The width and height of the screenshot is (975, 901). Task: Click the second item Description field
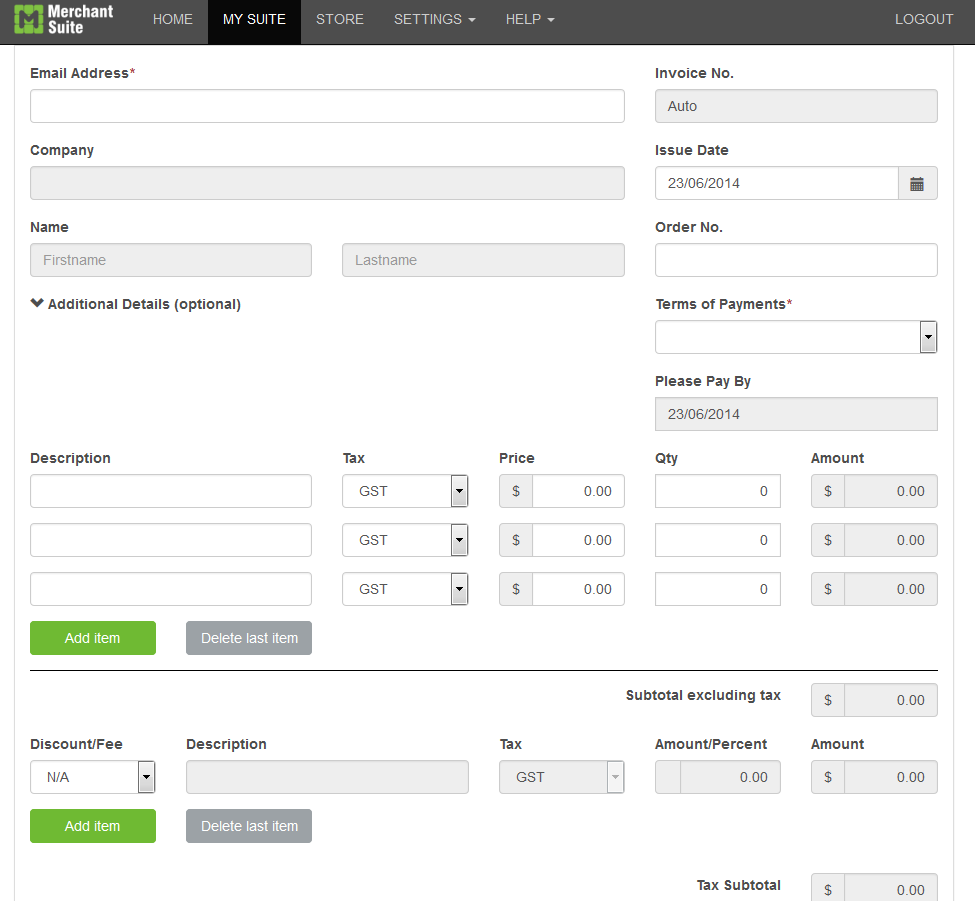coord(171,540)
